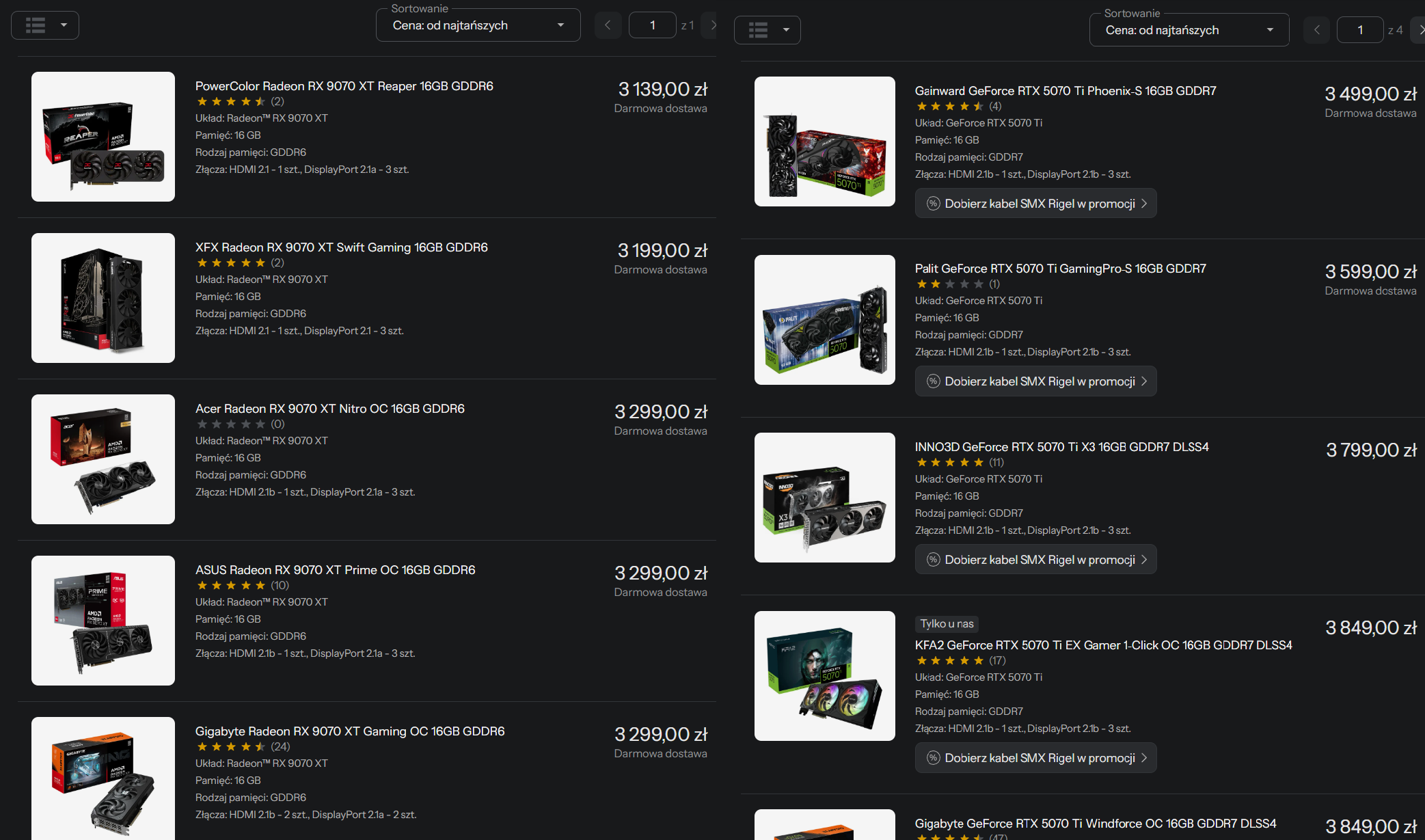The width and height of the screenshot is (1425, 840).
Task: Click price 3 849,00 zł of KFA2 EX Gamer
Action: click(1371, 628)
